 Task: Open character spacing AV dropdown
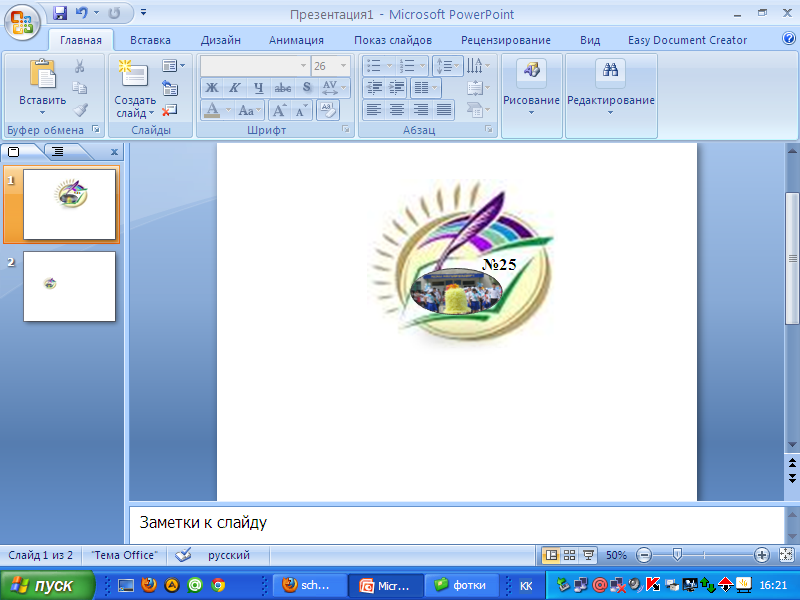coord(335,88)
